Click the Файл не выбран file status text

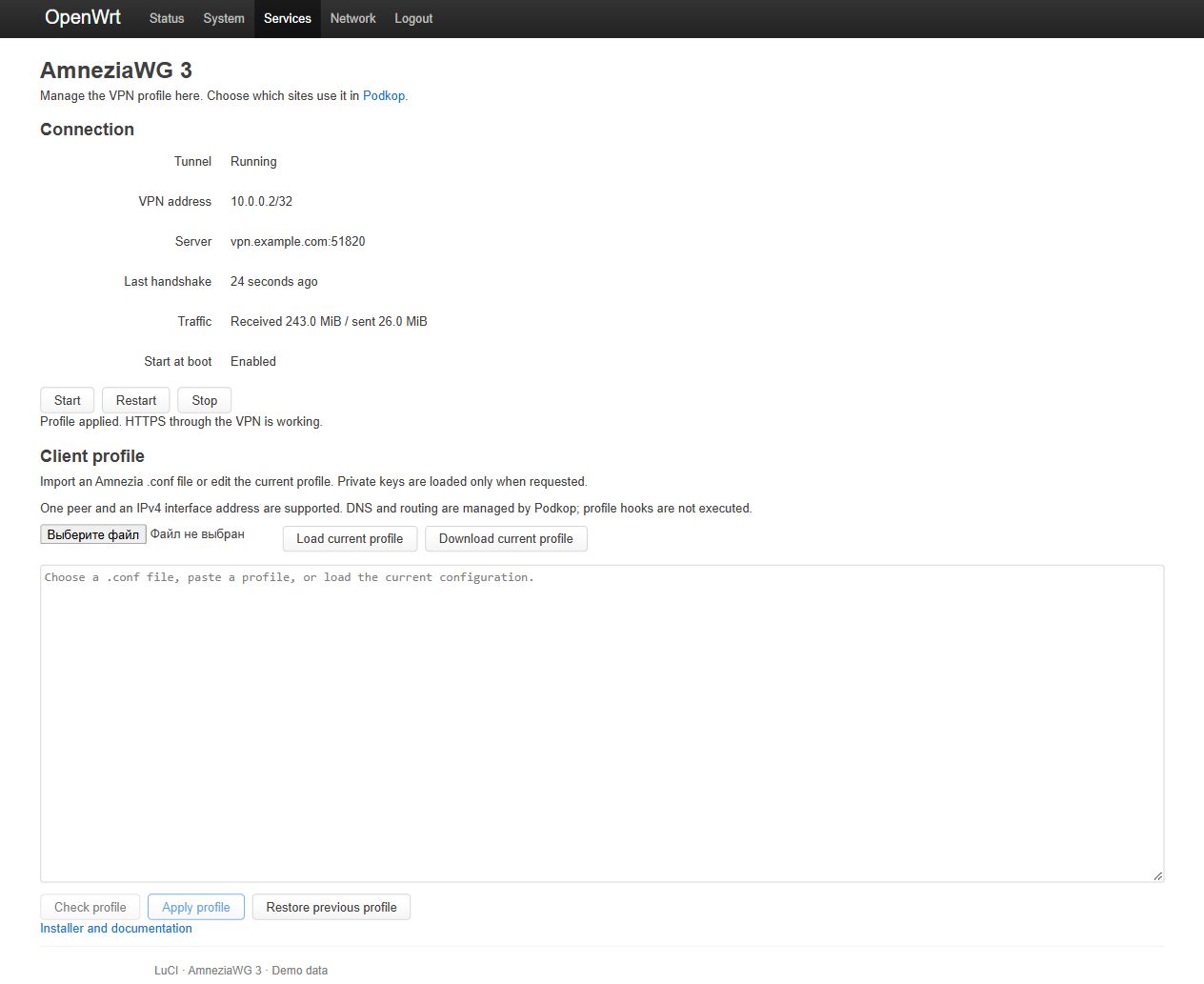click(197, 534)
